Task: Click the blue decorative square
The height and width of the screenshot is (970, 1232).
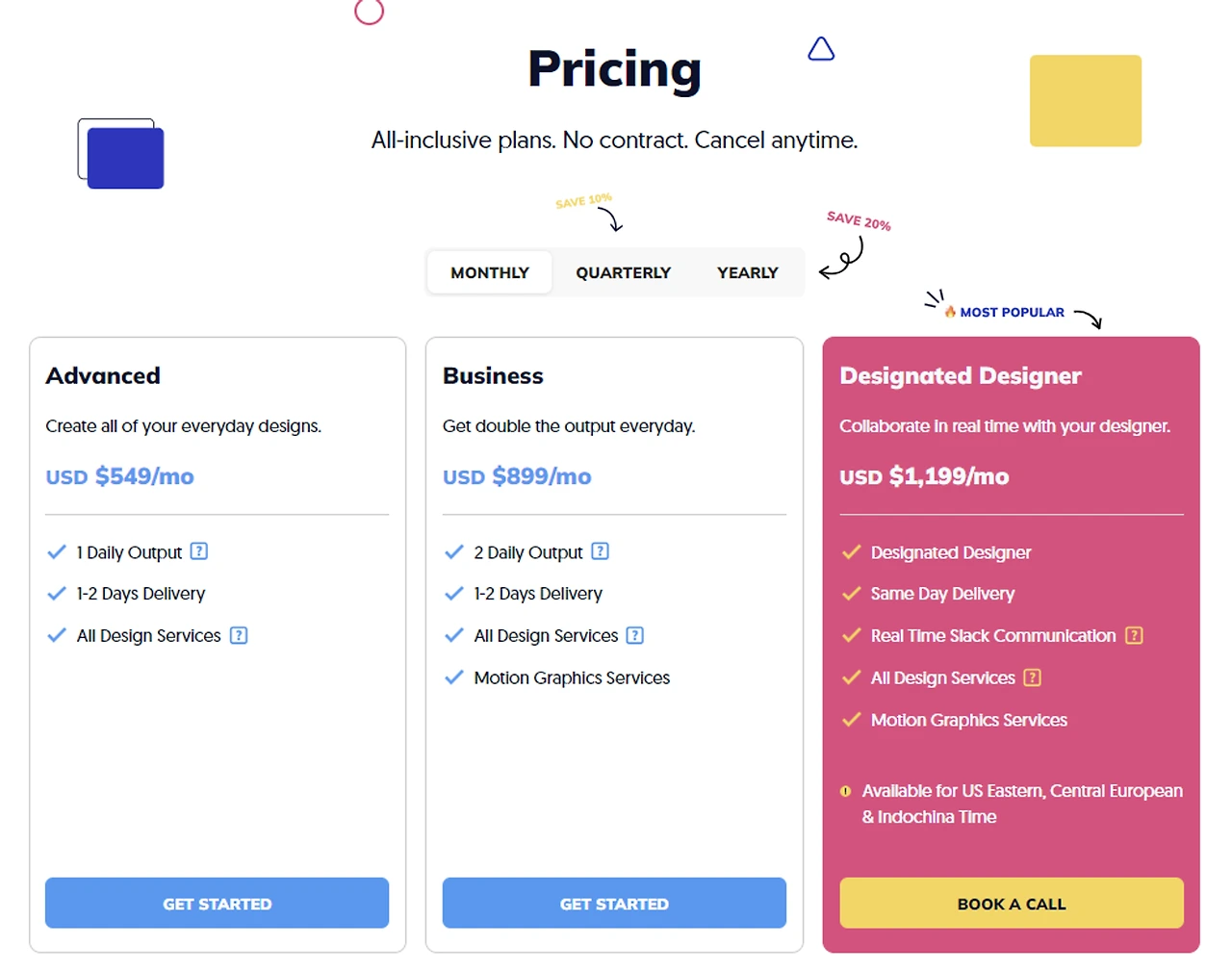Action: [125, 158]
